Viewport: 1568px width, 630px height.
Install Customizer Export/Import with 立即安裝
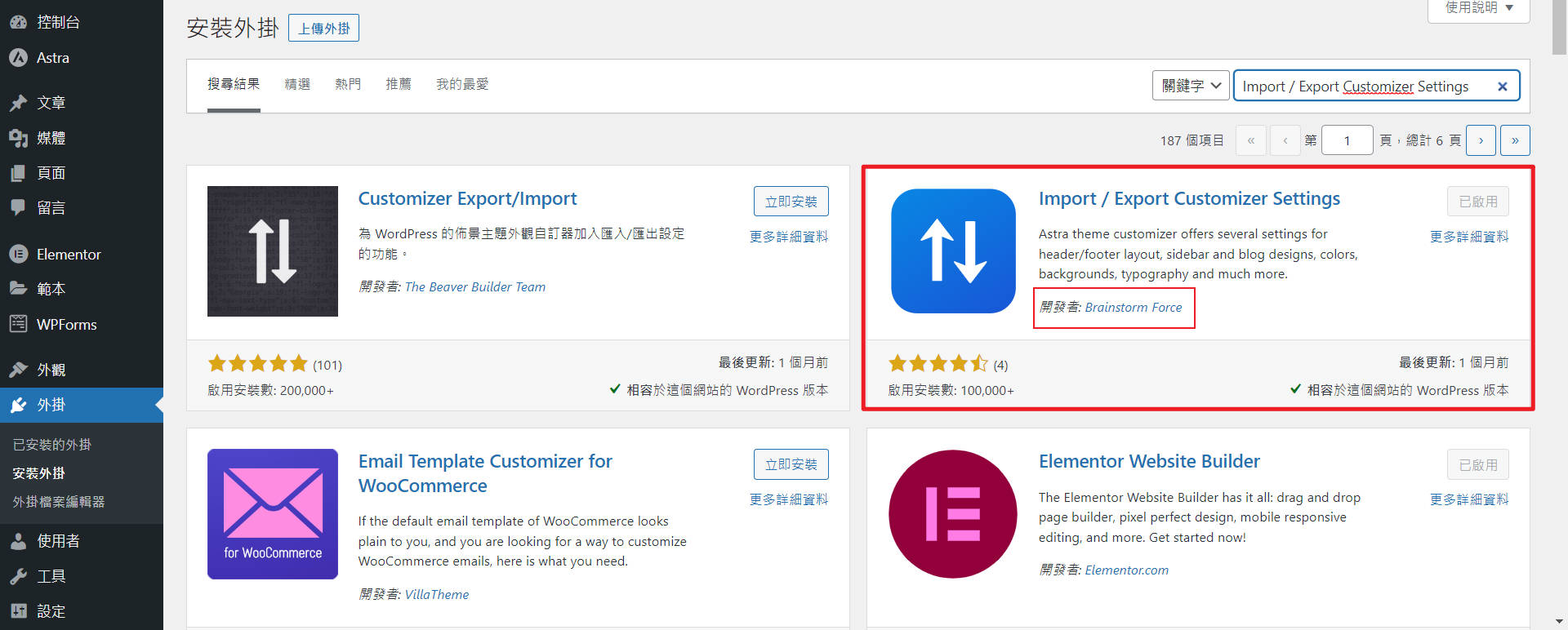click(x=791, y=202)
